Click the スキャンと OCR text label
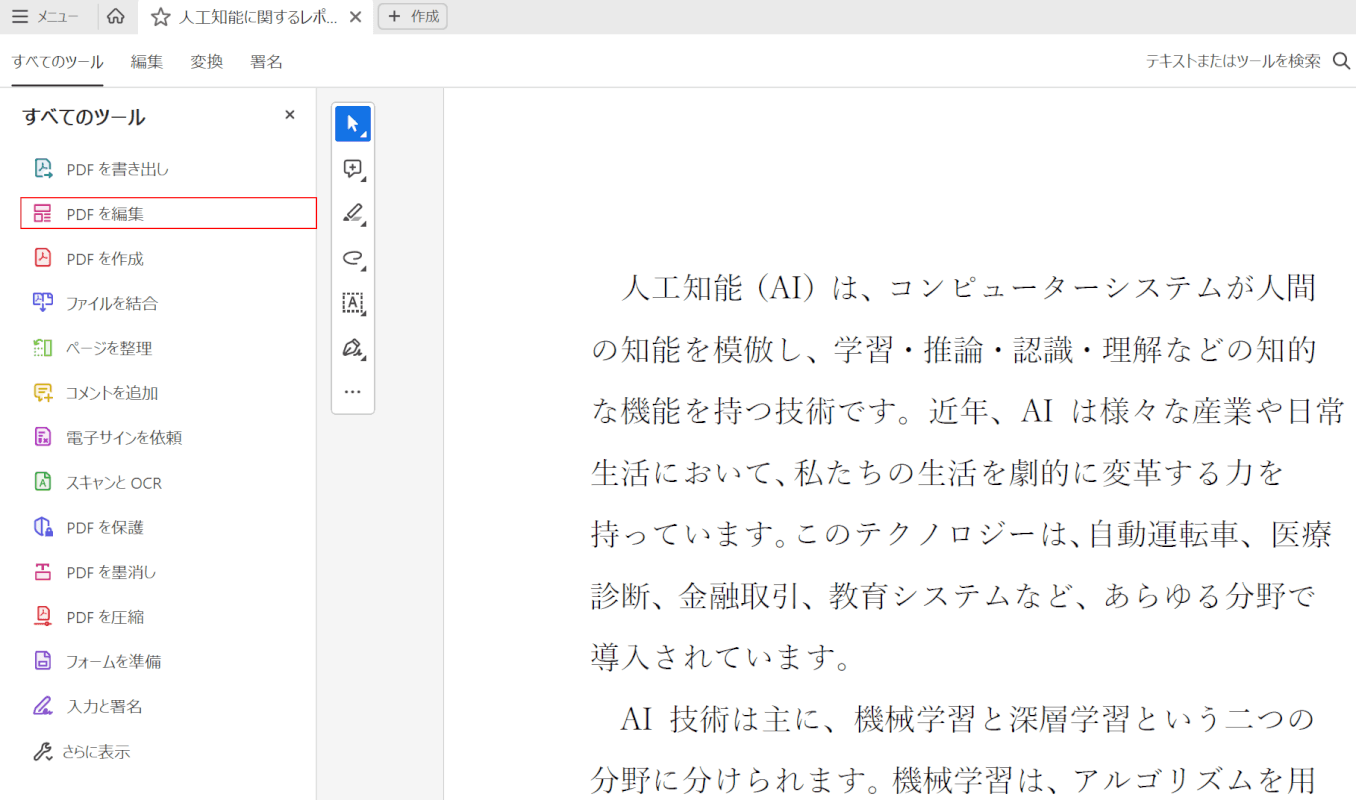Screen dimensions: 1356x800 (114, 483)
